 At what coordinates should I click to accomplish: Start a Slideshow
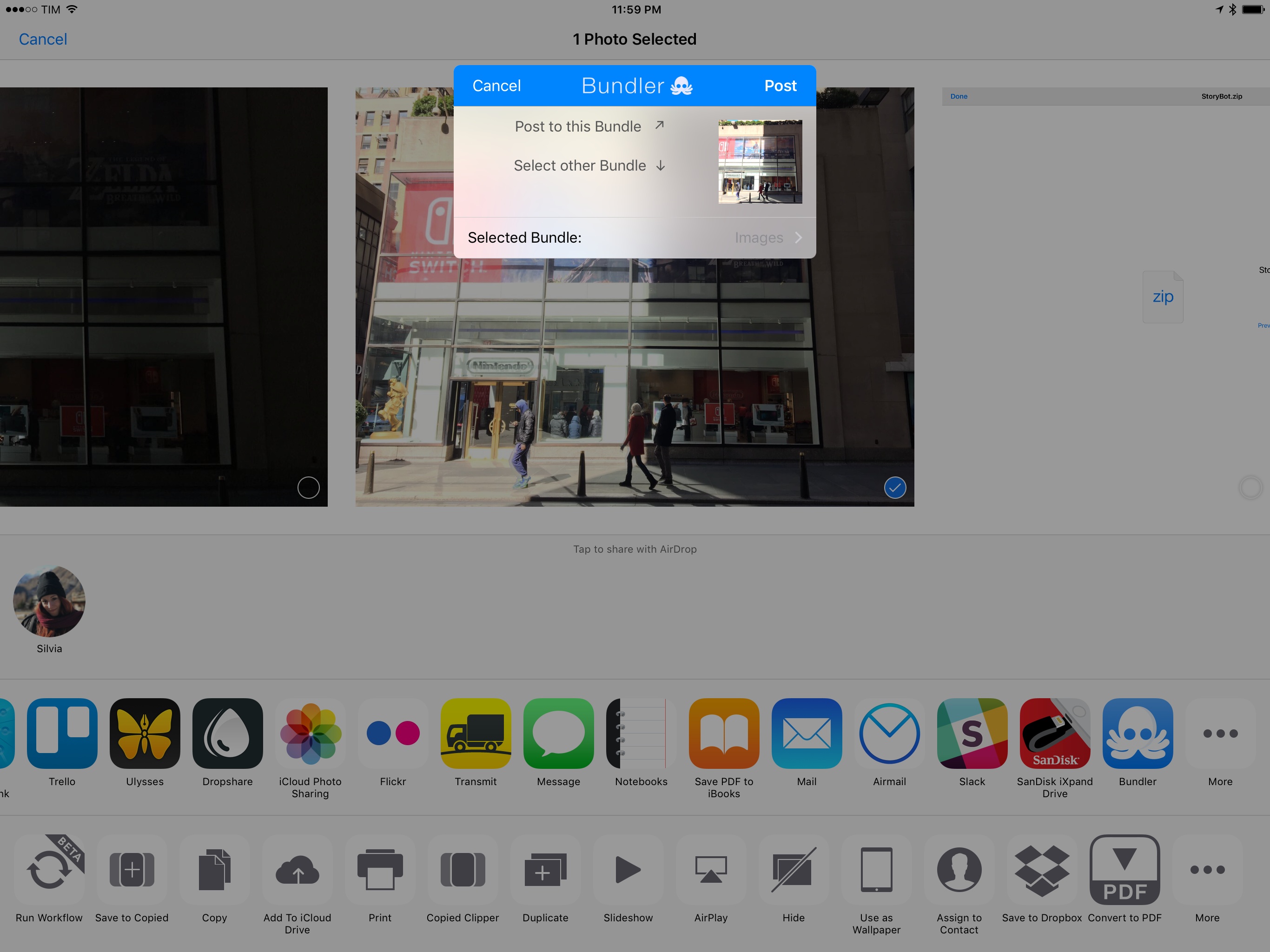click(x=628, y=869)
